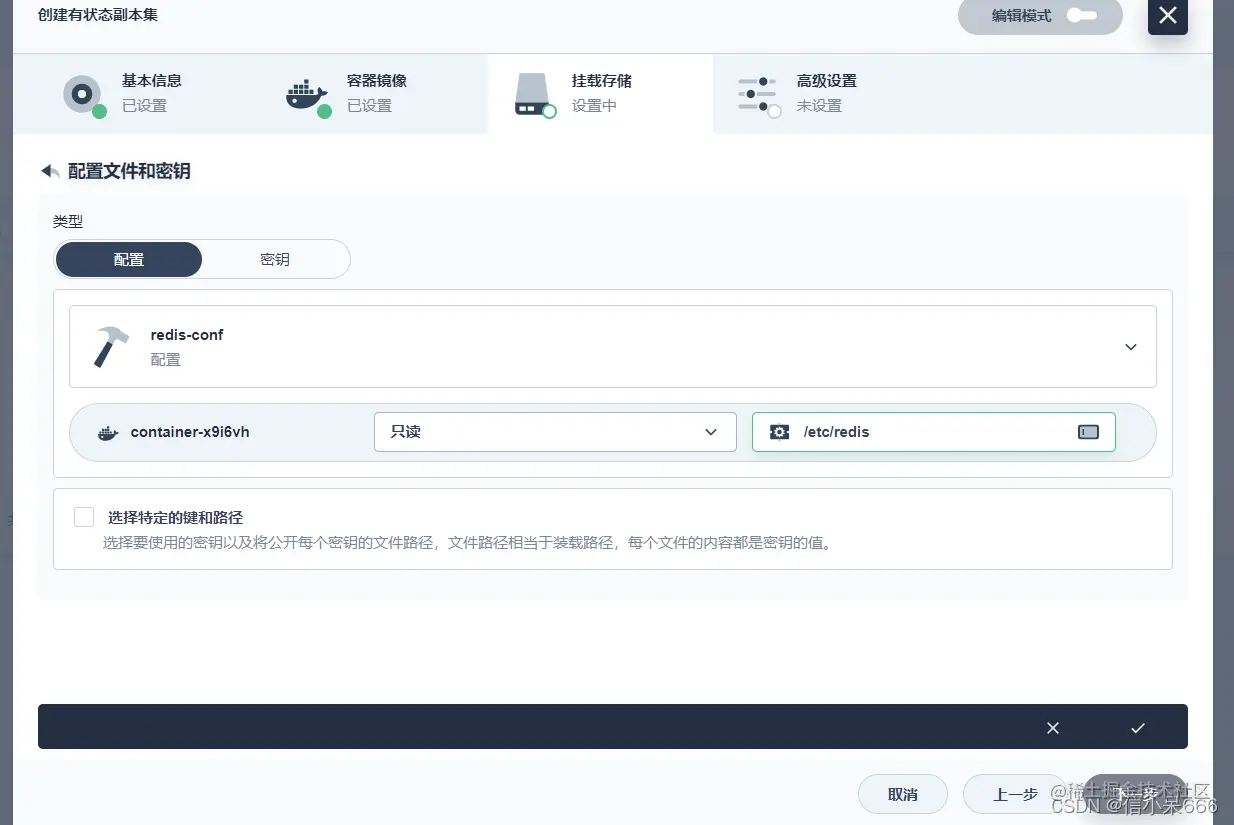Close the dialog with top-right X
The image size is (1234, 825).
pyautogui.click(x=1167, y=15)
